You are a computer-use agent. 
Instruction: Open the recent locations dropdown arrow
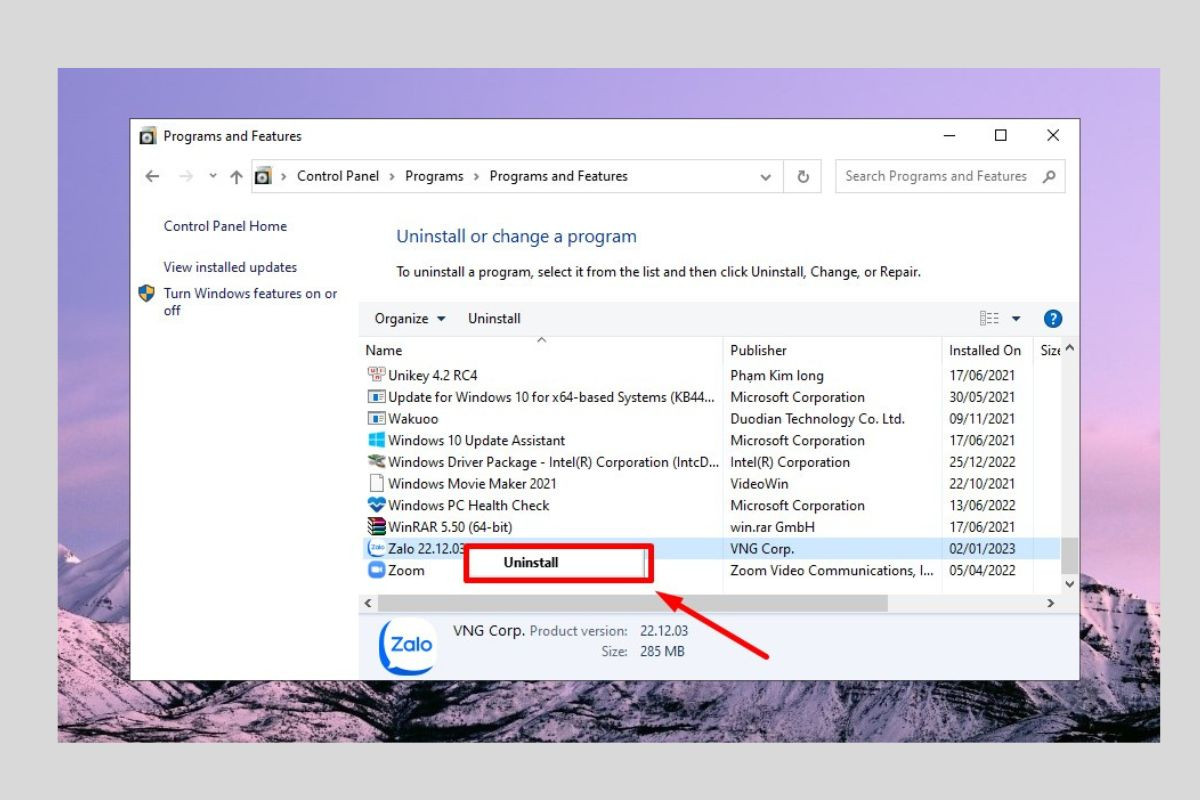(x=213, y=177)
